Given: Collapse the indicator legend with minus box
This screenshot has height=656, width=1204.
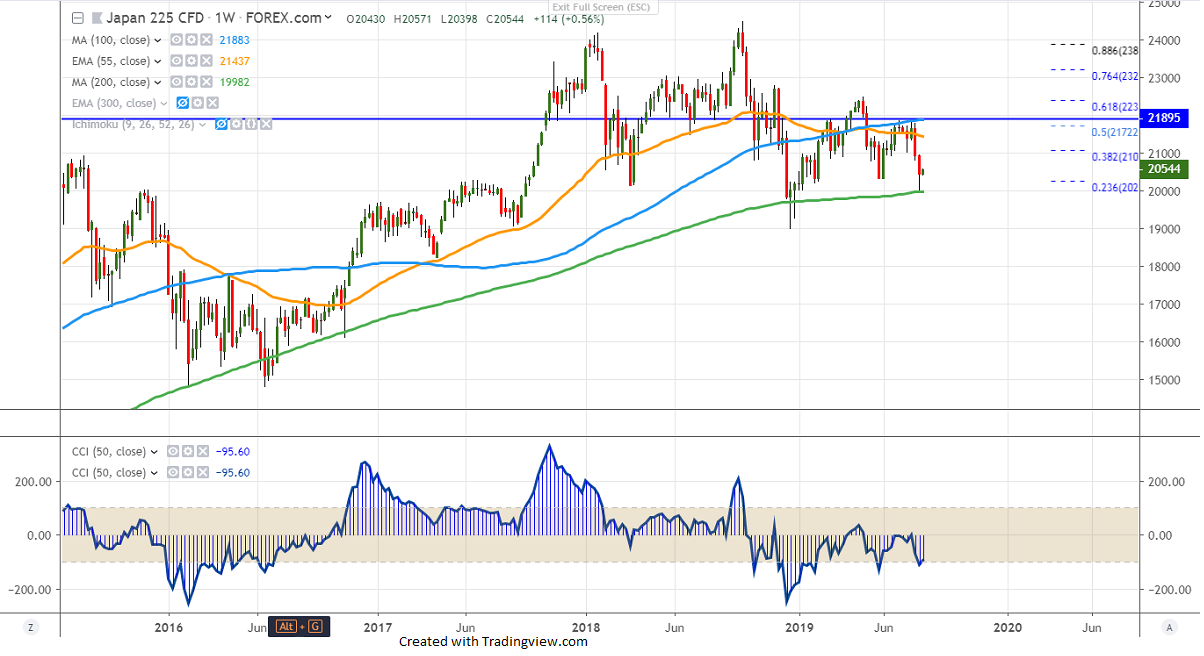Looking at the screenshot, I should [x=78, y=18].
